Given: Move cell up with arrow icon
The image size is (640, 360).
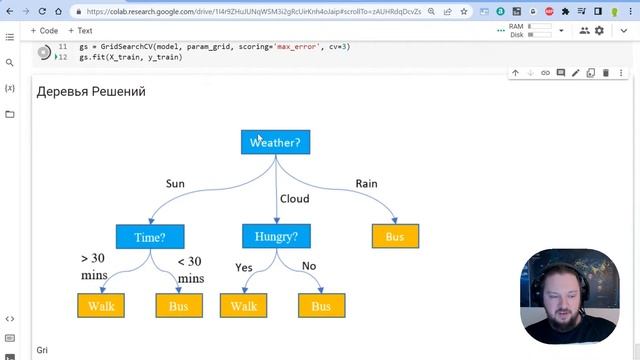Looking at the screenshot, I should (x=516, y=73).
